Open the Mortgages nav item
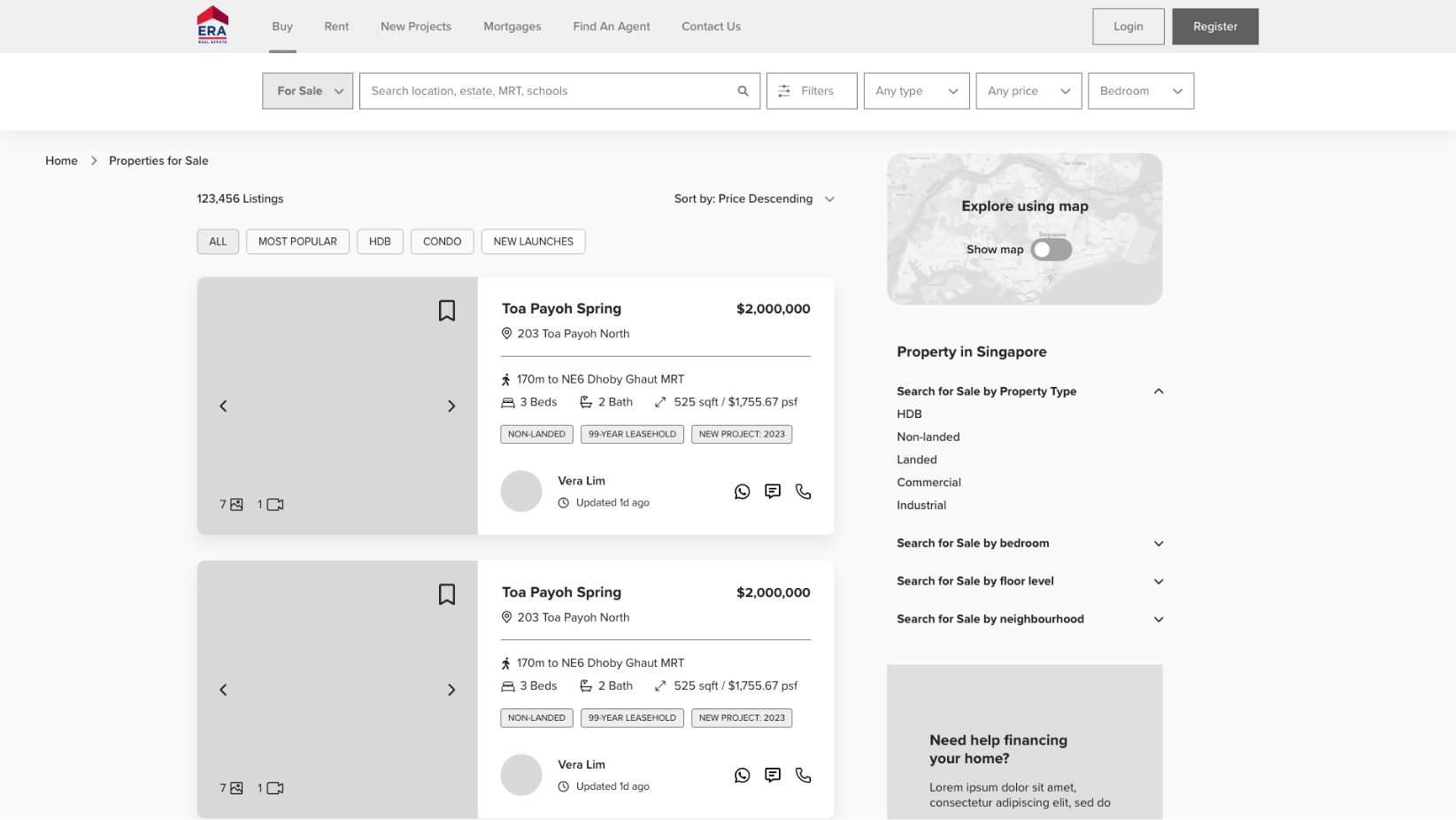Viewport: 1456px width, 820px height. 512,27
